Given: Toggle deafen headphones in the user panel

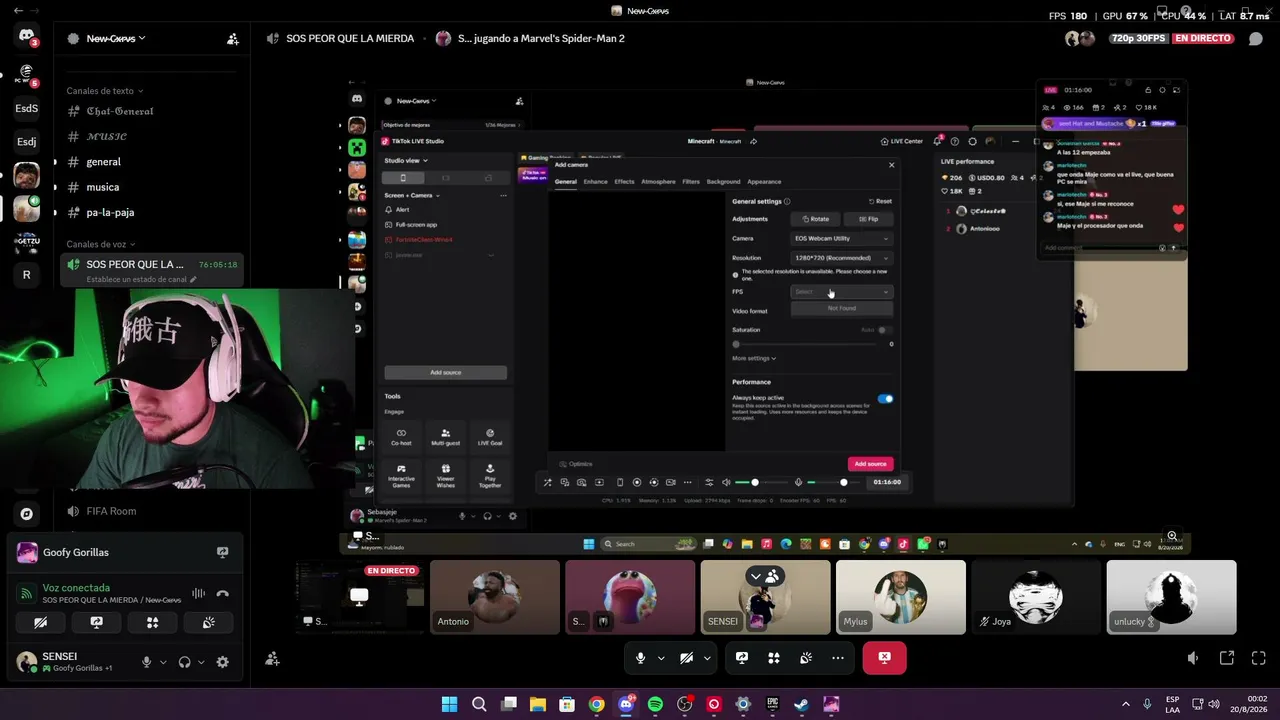Looking at the screenshot, I should [x=184, y=662].
